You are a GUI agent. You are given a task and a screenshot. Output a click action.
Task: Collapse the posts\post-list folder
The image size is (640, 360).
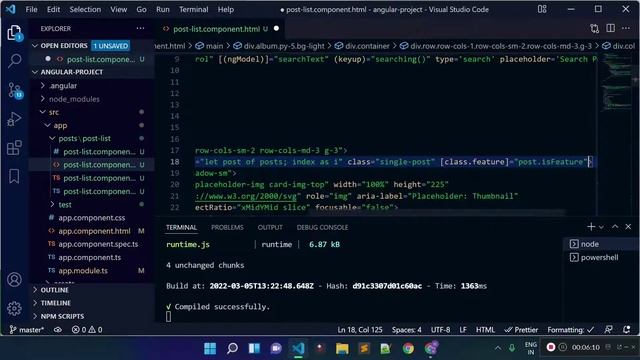52,138
